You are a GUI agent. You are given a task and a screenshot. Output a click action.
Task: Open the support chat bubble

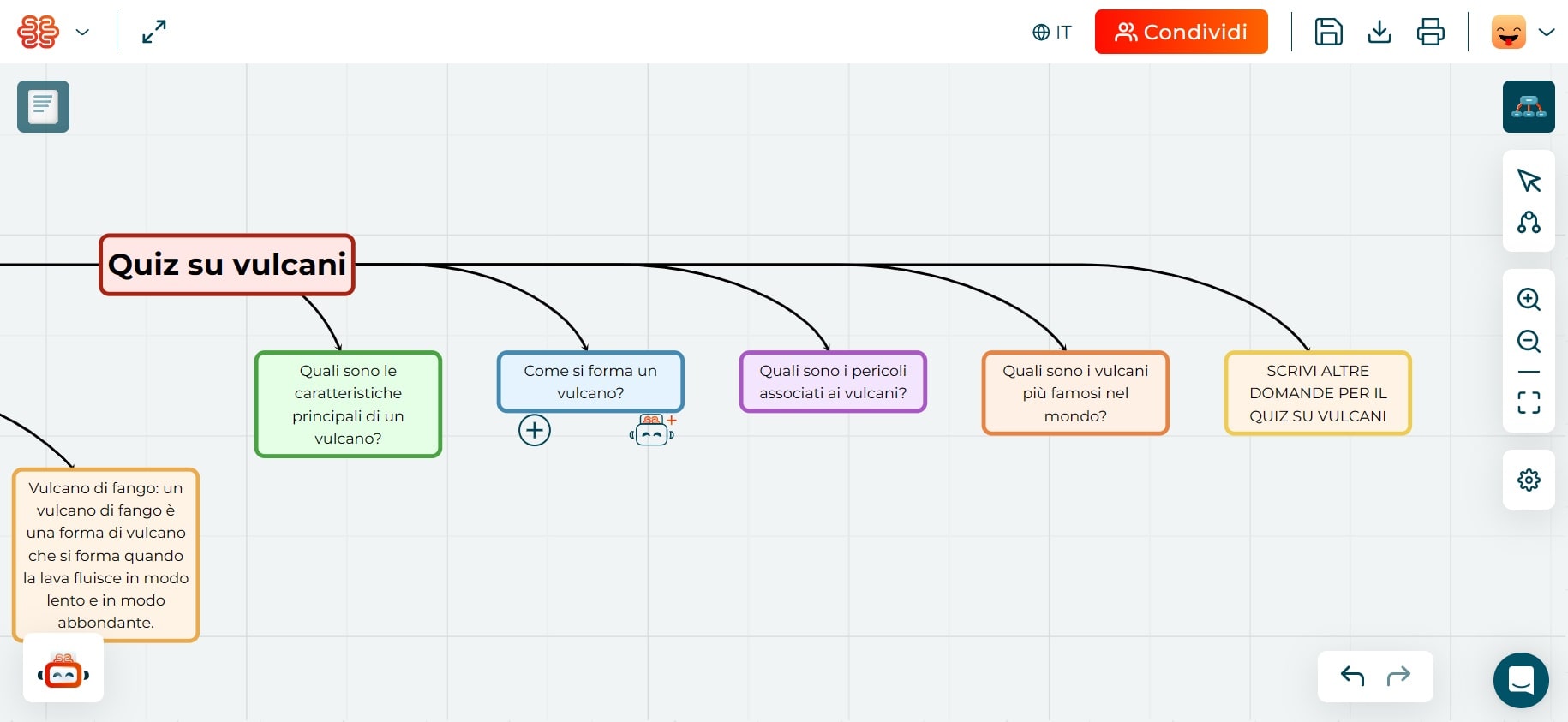tap(1521, 681)
